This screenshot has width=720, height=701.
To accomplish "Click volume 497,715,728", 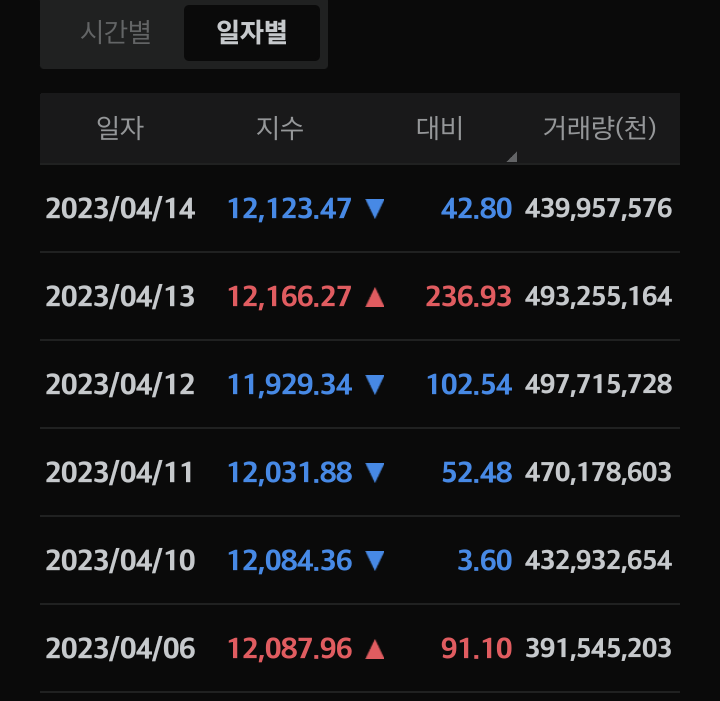I will click(598, 384).
